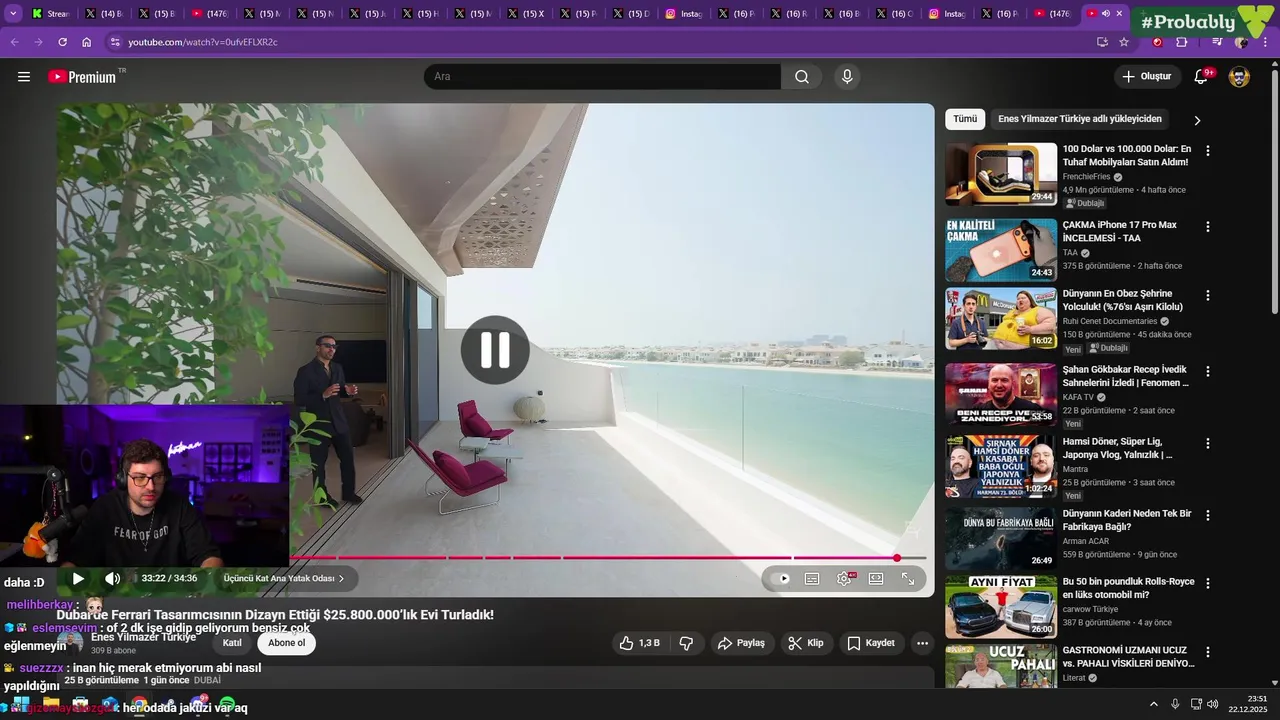
Task: Like the video with thumbs up
Action: [639, 643]
